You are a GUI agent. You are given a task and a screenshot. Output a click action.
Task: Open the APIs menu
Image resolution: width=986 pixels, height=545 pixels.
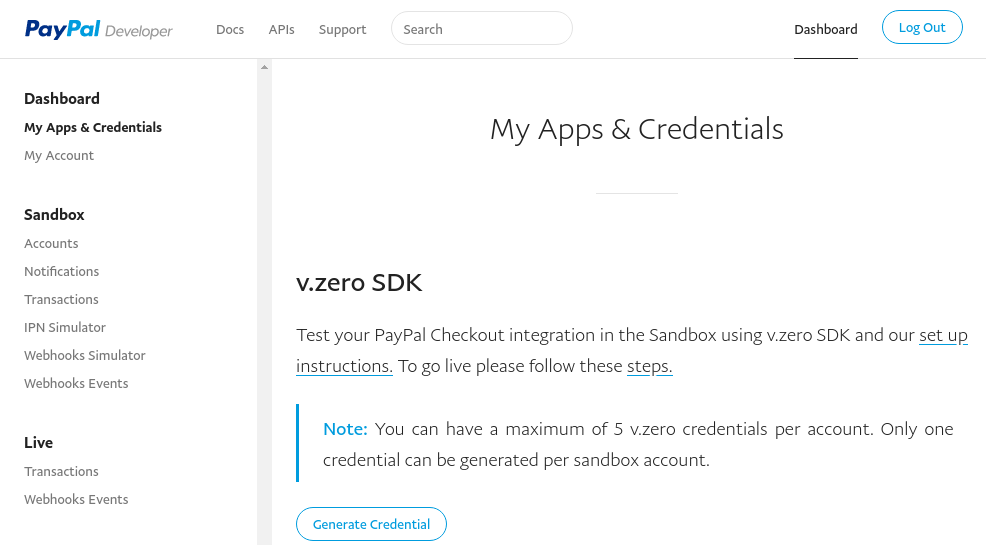point(281,30)
